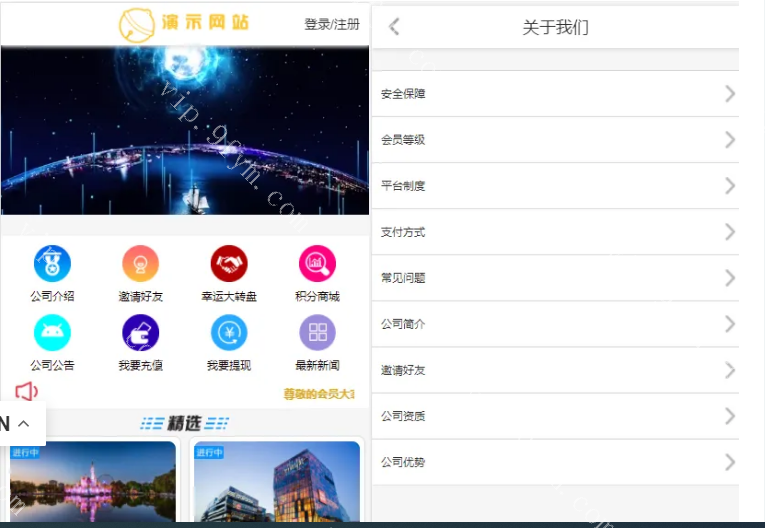765x528 pixels.
Task: Click the 进行中 badge on building card
Action: coord(209,453)
